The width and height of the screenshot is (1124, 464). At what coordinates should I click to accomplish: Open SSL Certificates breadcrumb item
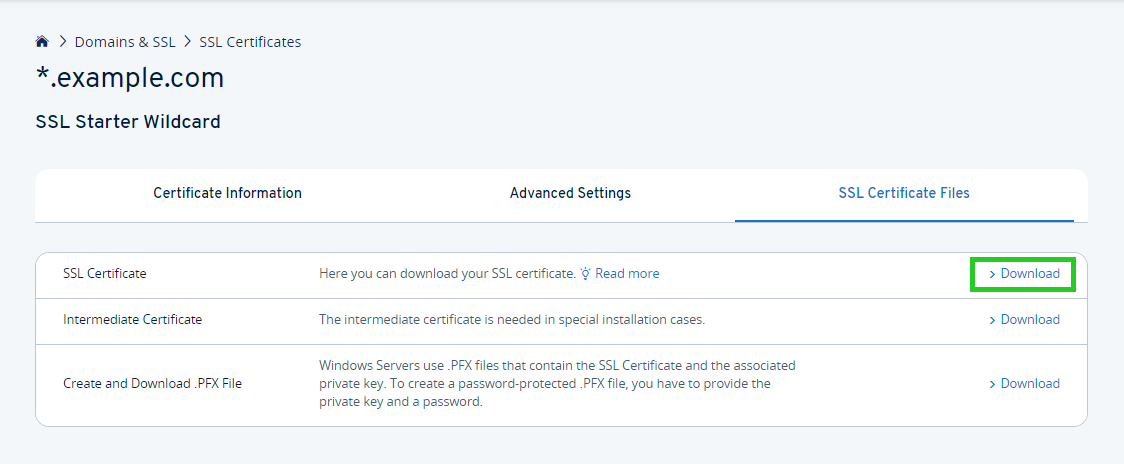pos(250,42)
